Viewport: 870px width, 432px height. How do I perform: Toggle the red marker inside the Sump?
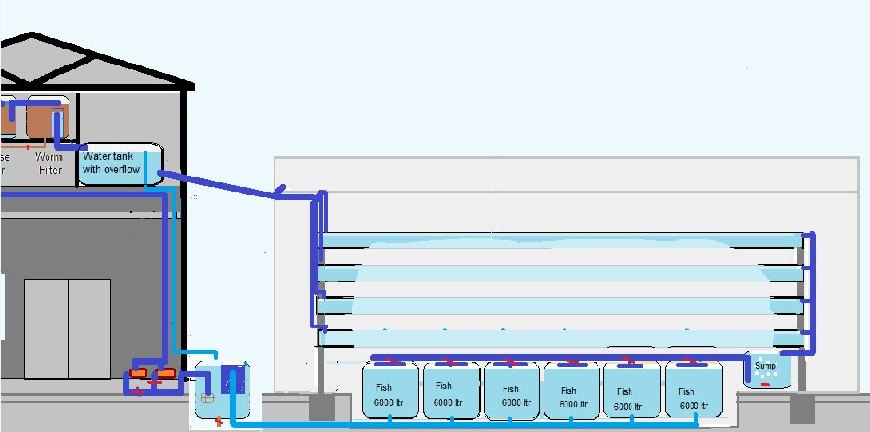[765, 384]
